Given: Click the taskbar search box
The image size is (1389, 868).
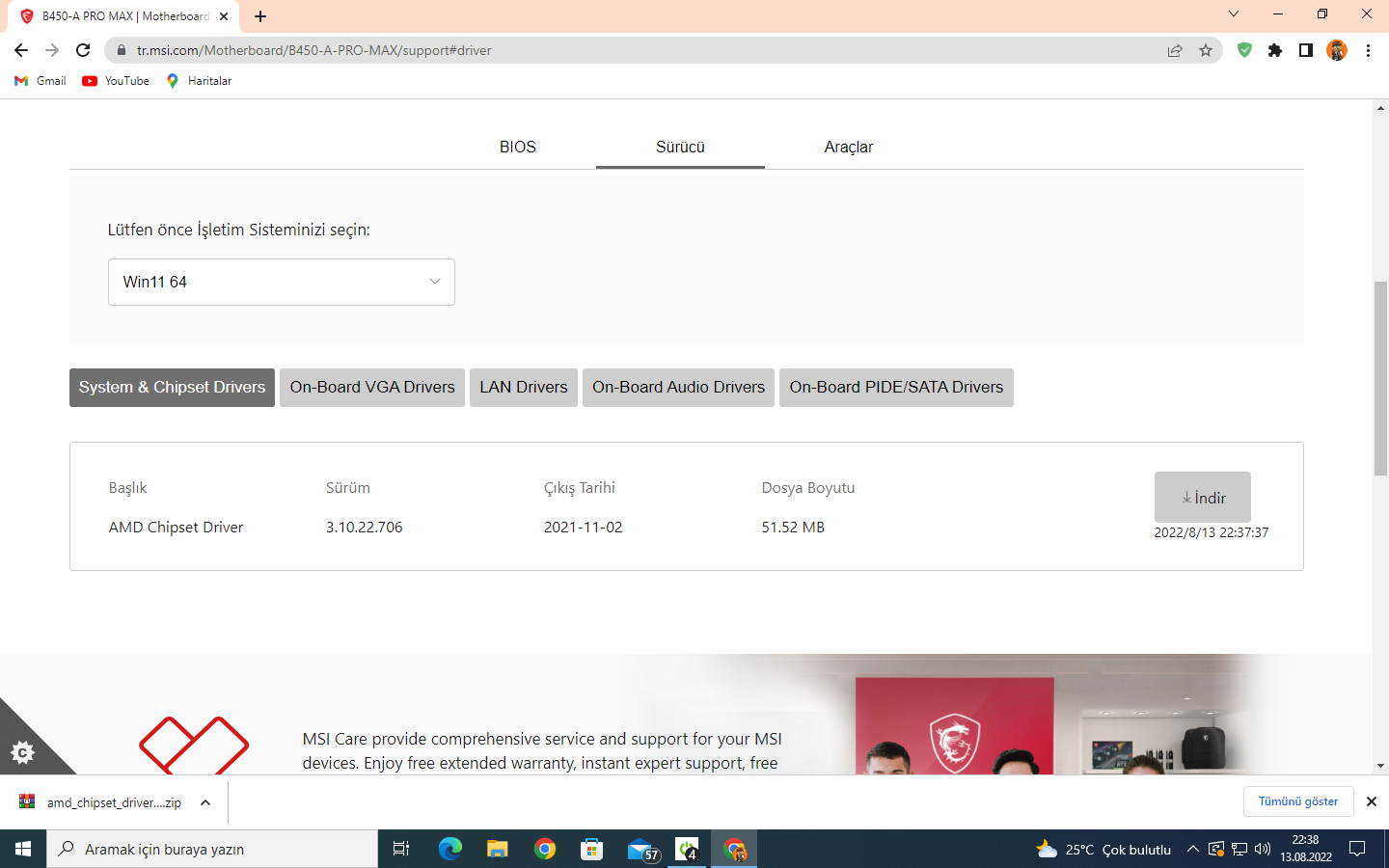Looking at the screenshot, I should [x=212, y=849].
